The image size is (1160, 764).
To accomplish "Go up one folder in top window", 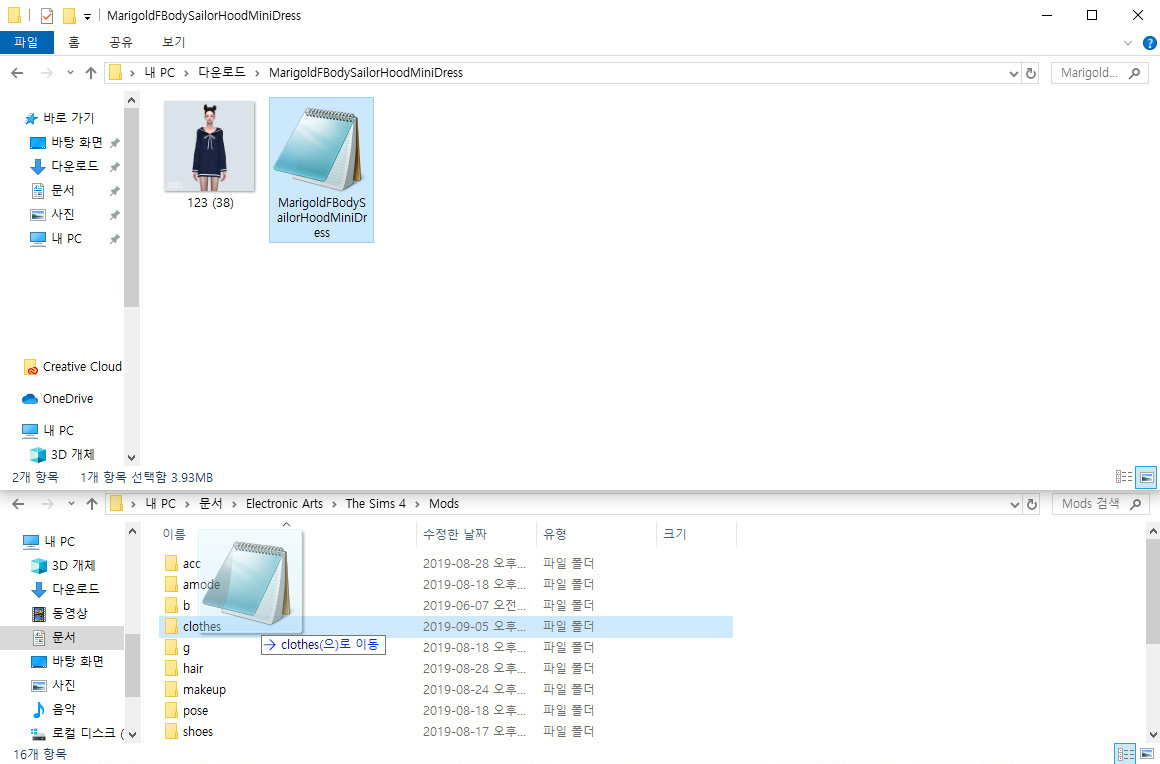I will pos(91,72).
